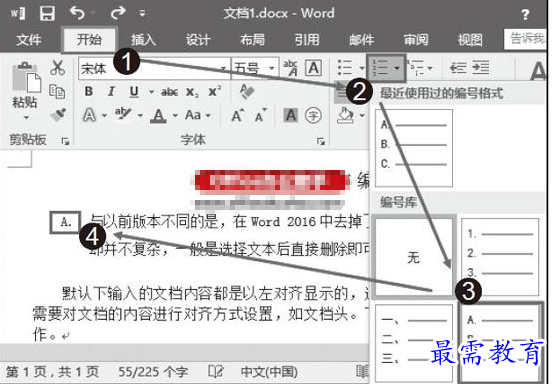The width and height of the screenshot is (552, 384).
Task: Cut selection with scissors icon
Action: pyautogui.click(x=57, y=67)
